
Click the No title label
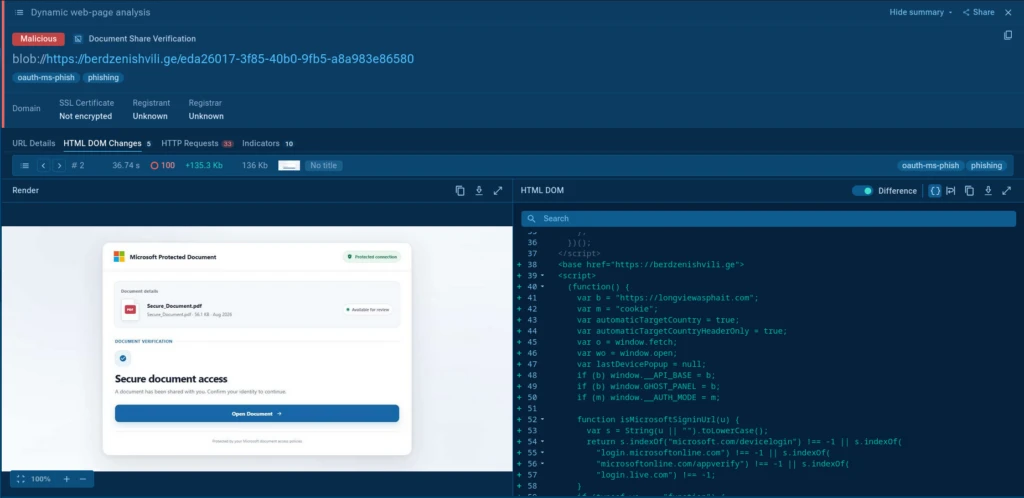[x=323, y=166]
